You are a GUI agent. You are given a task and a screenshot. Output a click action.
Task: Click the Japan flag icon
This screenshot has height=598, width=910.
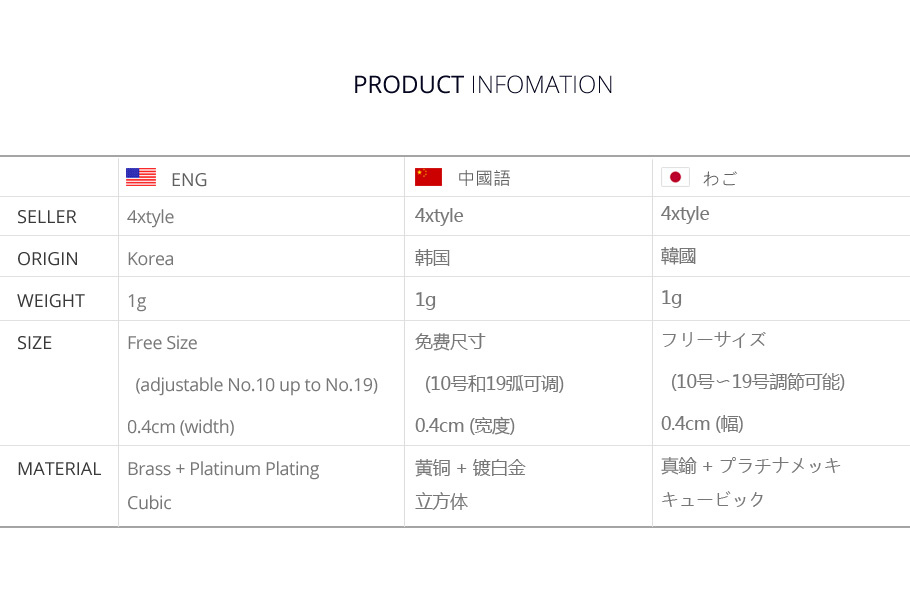tap(675, 177)
